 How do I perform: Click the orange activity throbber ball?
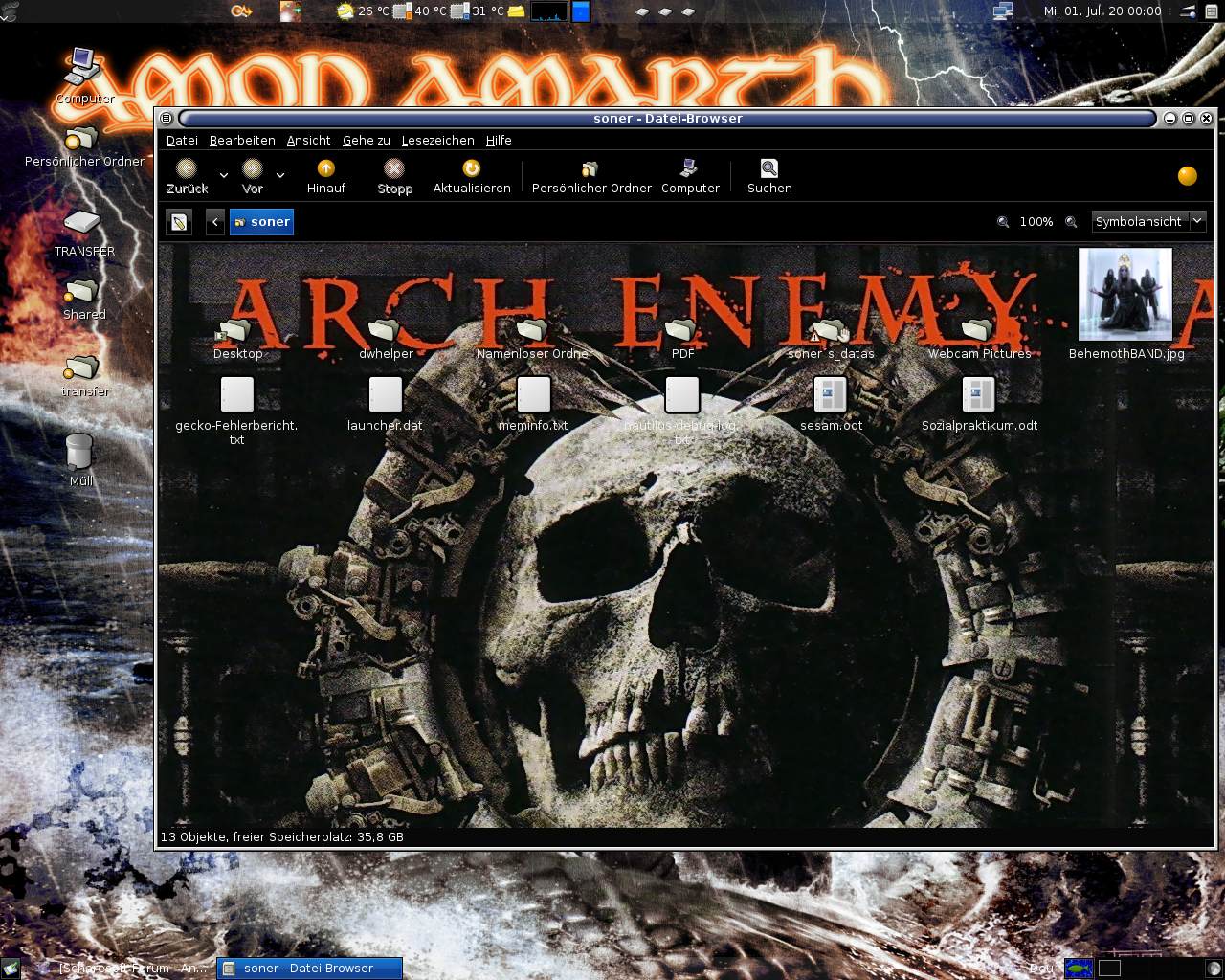coord(1188,176)
